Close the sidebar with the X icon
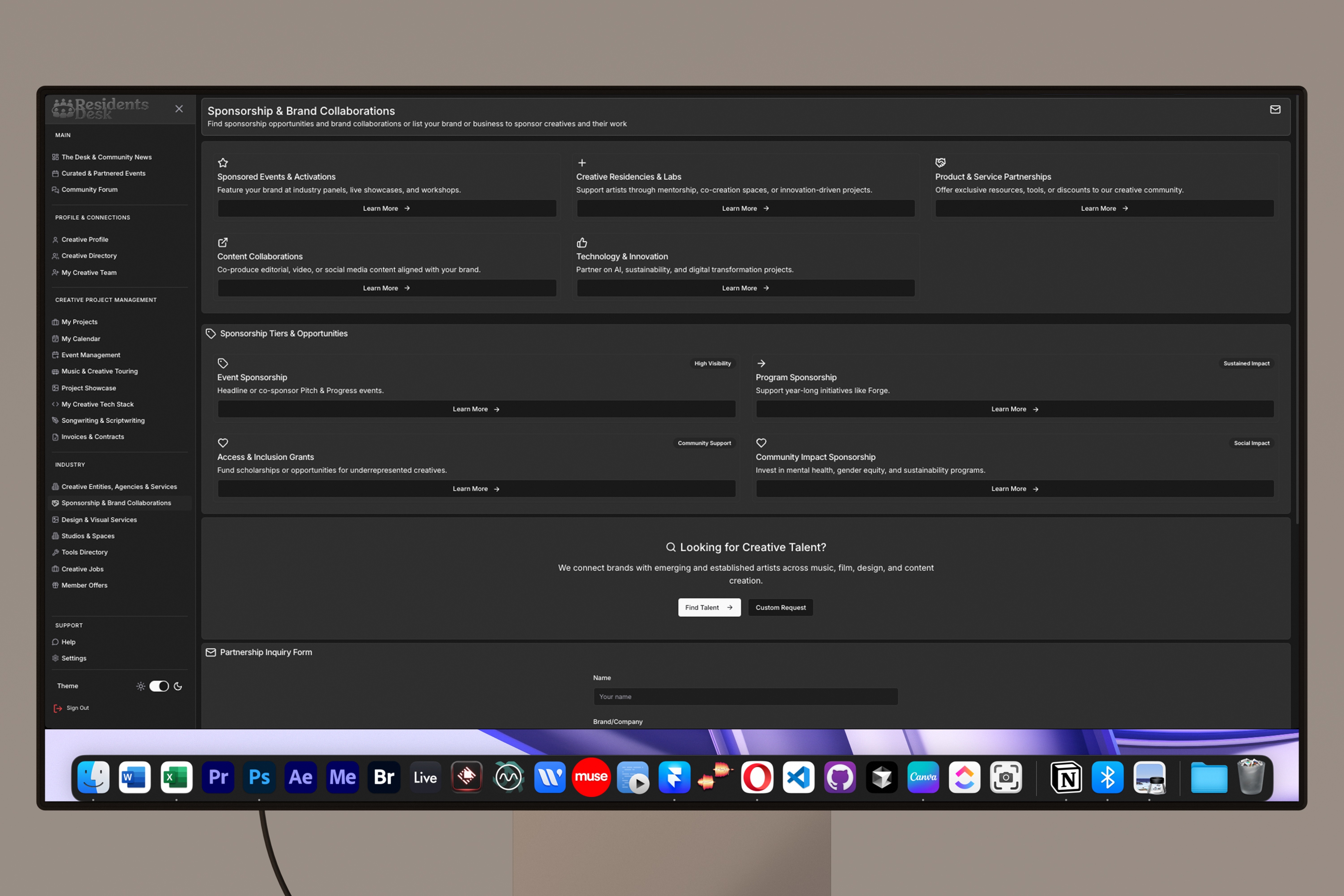1344x896 pixels. pyautogui.click(x=179, y=109)
